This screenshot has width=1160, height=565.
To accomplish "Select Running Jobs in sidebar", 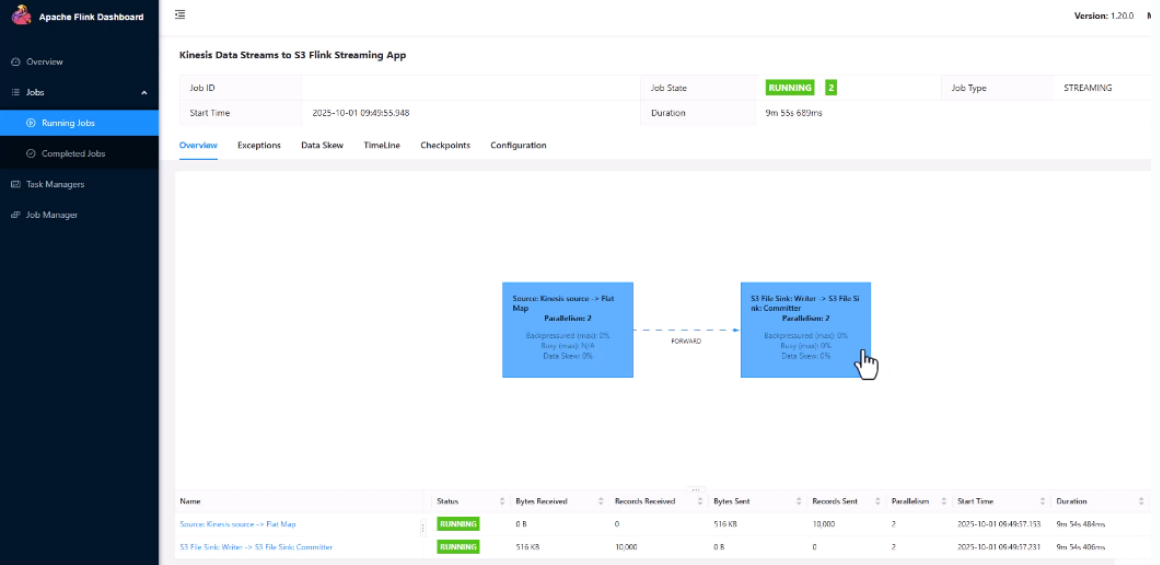I will click(x=79, y=123).
